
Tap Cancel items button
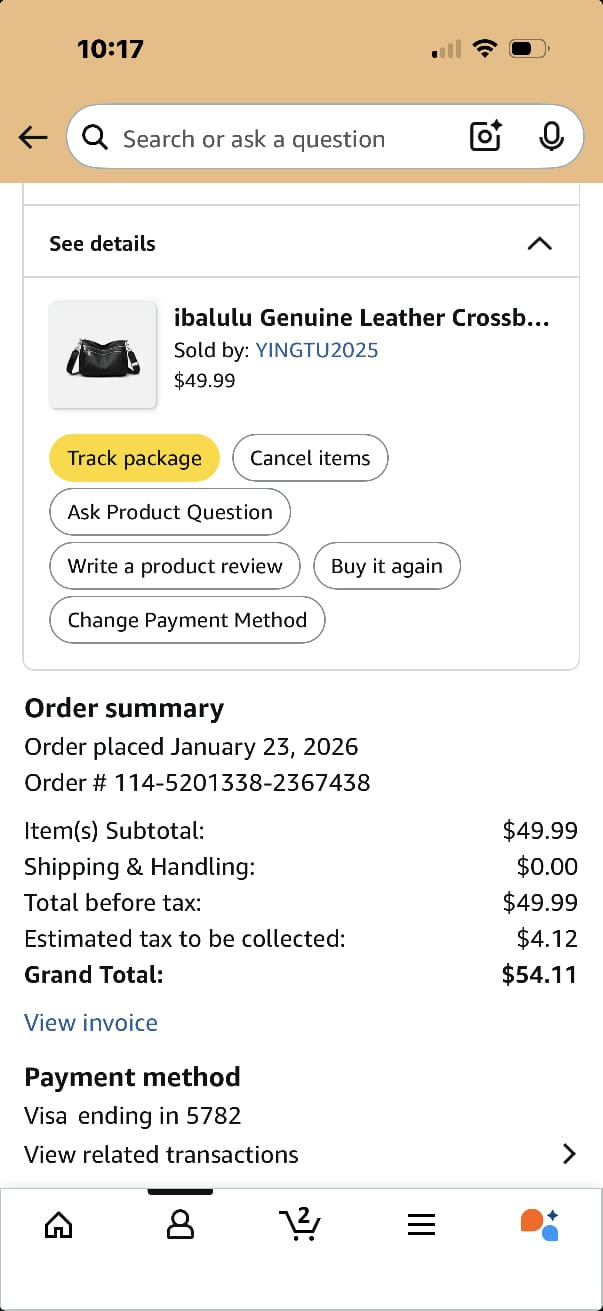(310, 458)
